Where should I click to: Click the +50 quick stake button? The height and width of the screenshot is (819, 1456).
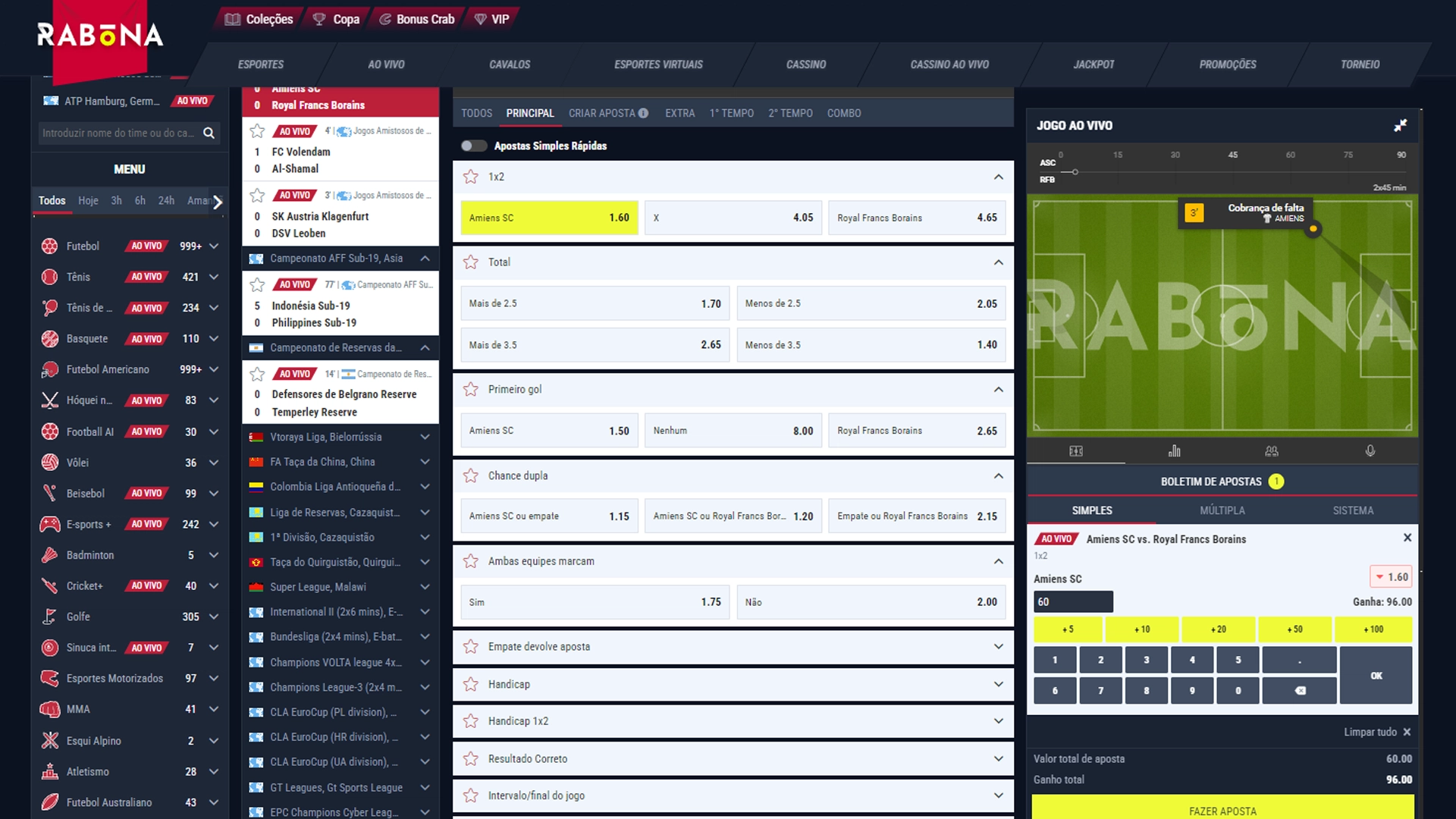tap(1296, 629)
